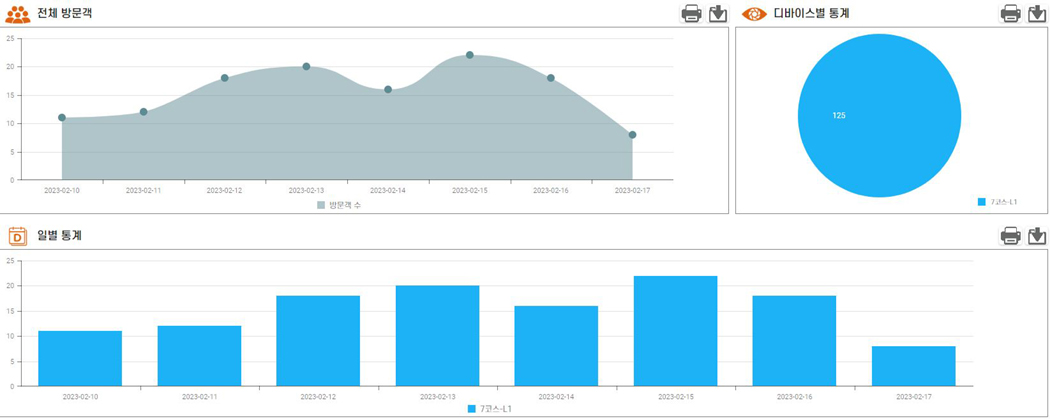Print the 디바이스별 통계 pie chart
This screenshot has width=1050, height=419.
pos(1011,13)
